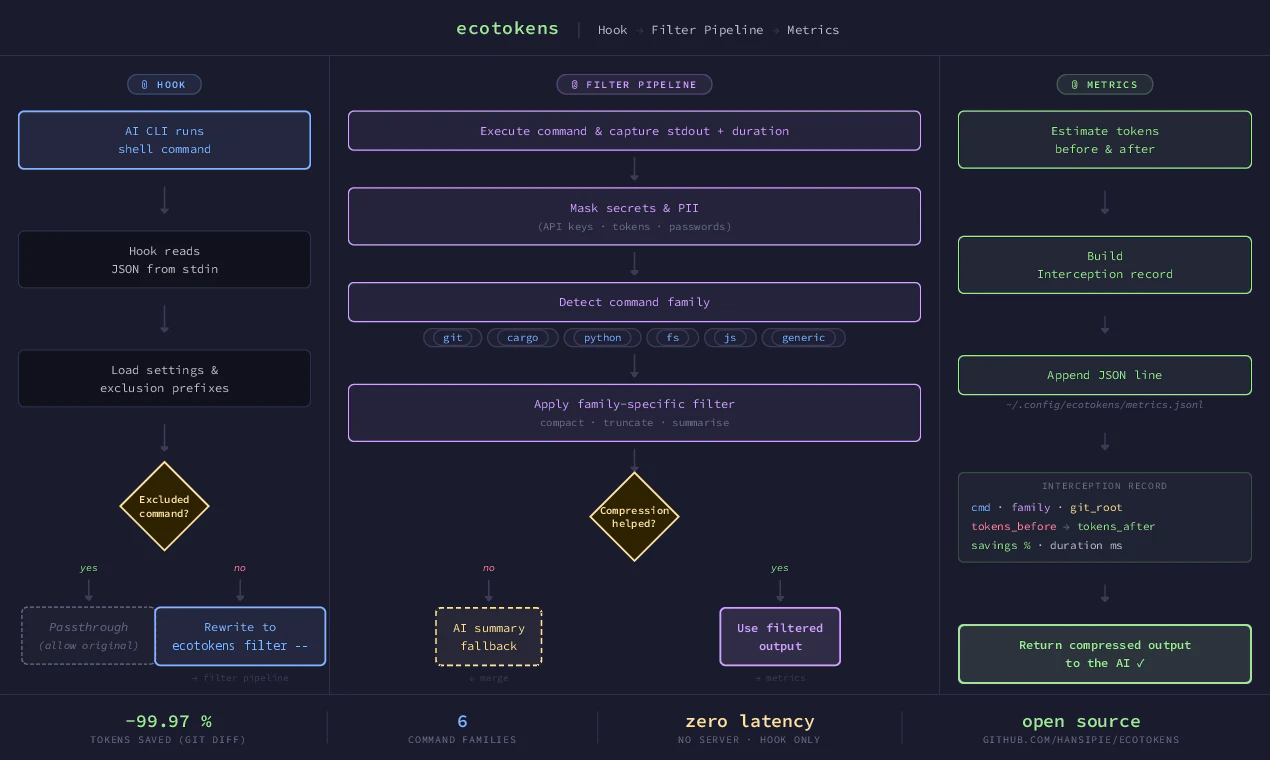
Task: Click the INTERCEPTION RECORD heading
Action: point(1105,486)
